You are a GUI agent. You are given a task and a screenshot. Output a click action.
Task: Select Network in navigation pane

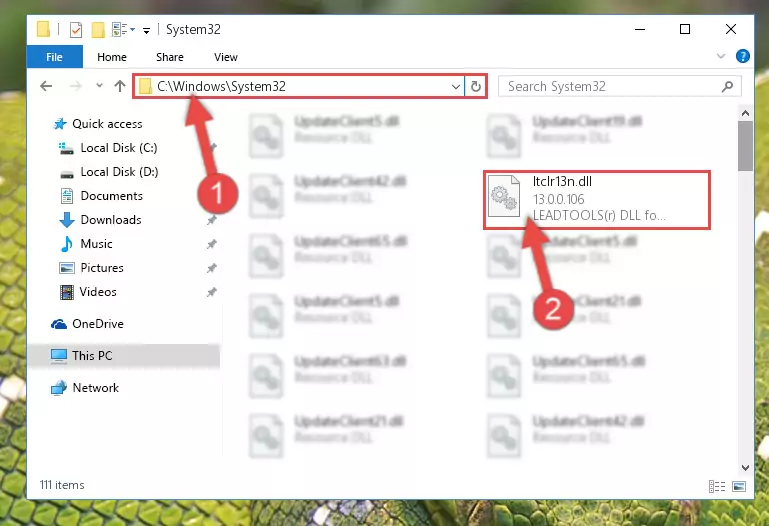pyautogui.click(x=96, y=387)
